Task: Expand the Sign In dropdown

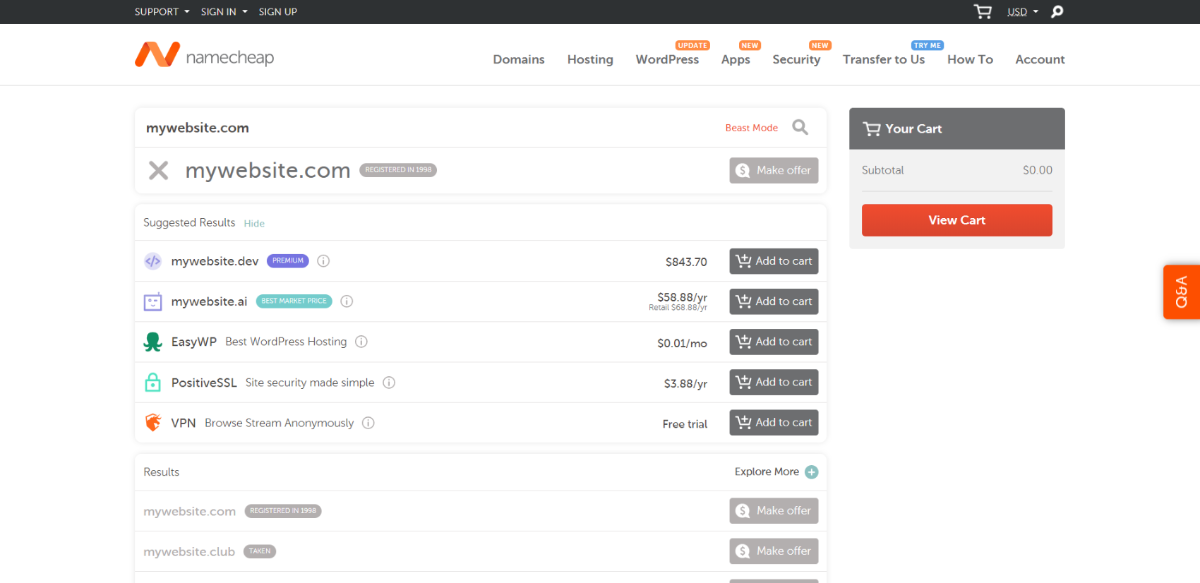Action: [224, 12]
